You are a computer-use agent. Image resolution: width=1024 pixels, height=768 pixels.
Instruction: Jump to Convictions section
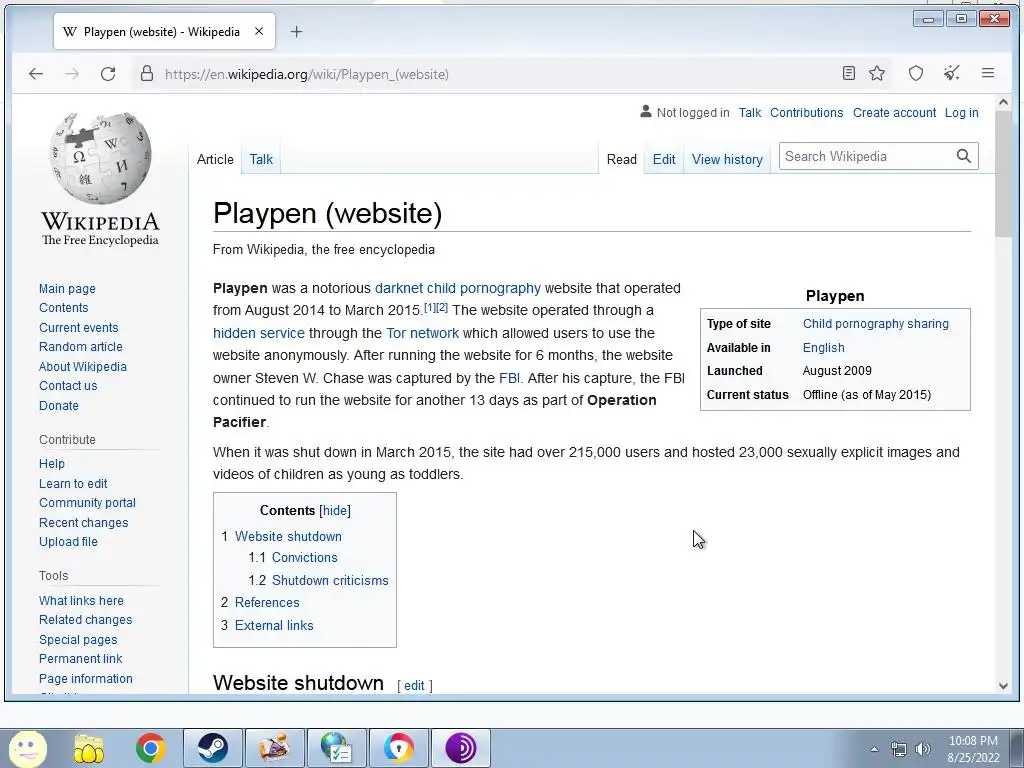[304, 558]
